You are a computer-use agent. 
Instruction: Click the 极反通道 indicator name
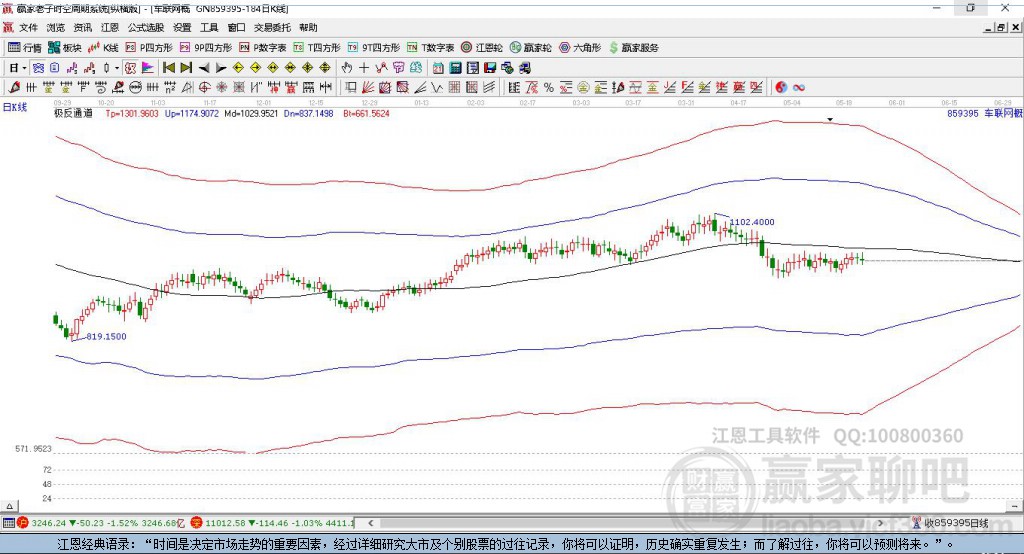[x=73, y=114]
